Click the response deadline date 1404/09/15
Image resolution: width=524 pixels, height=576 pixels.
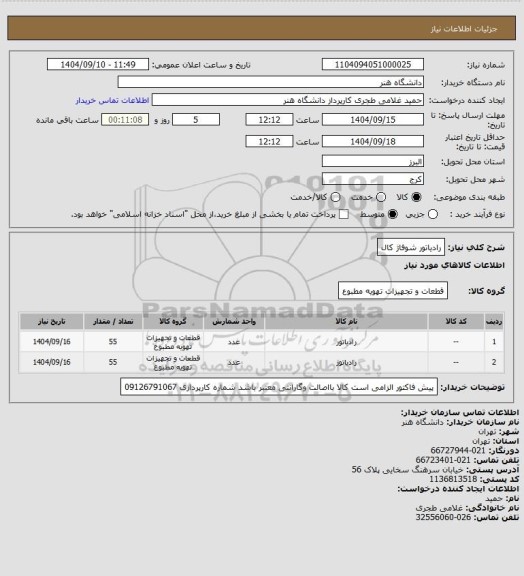pos(373,120)
